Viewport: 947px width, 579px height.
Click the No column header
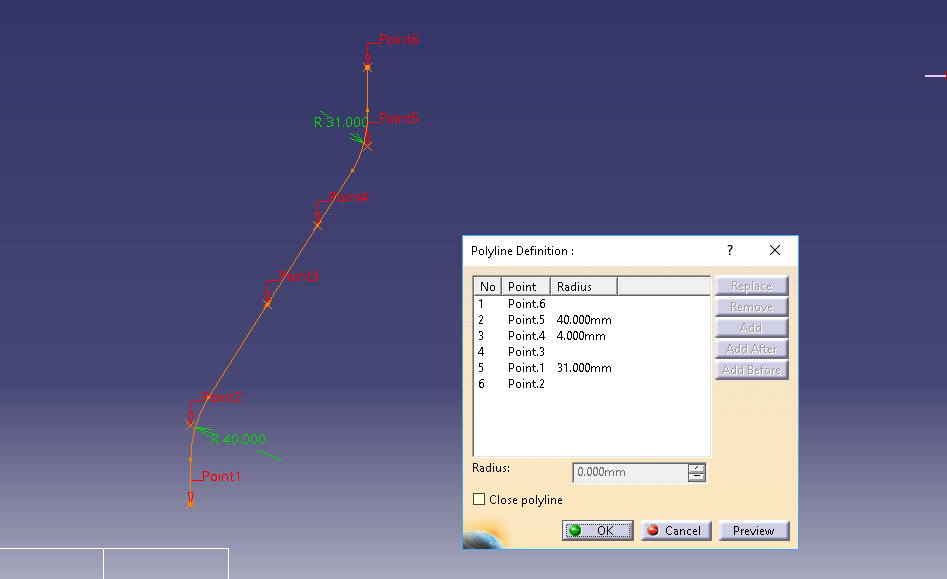(x=488, y=287)
